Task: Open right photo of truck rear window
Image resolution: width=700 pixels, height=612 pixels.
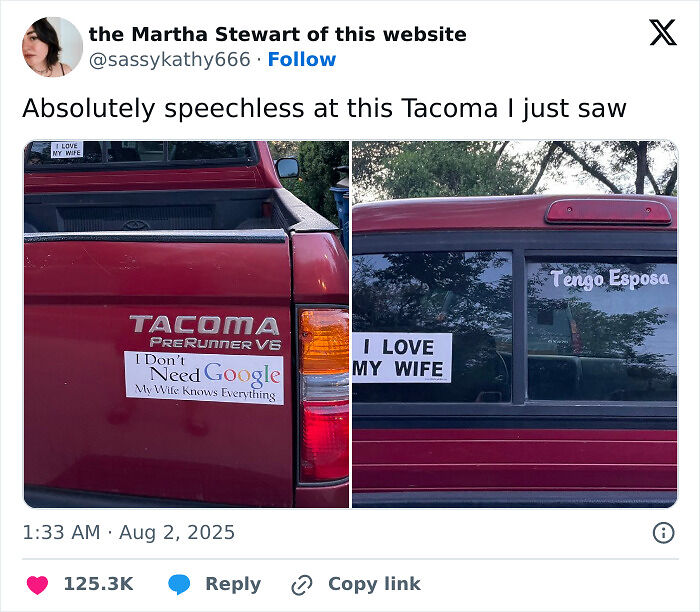Action: click(x=515, y=324)
